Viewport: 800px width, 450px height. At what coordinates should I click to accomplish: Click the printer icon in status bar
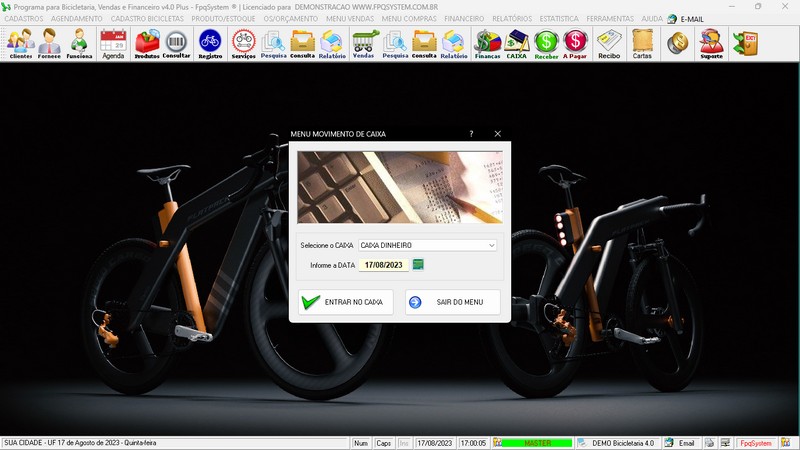pyautogui.click(x=709, y=443)
